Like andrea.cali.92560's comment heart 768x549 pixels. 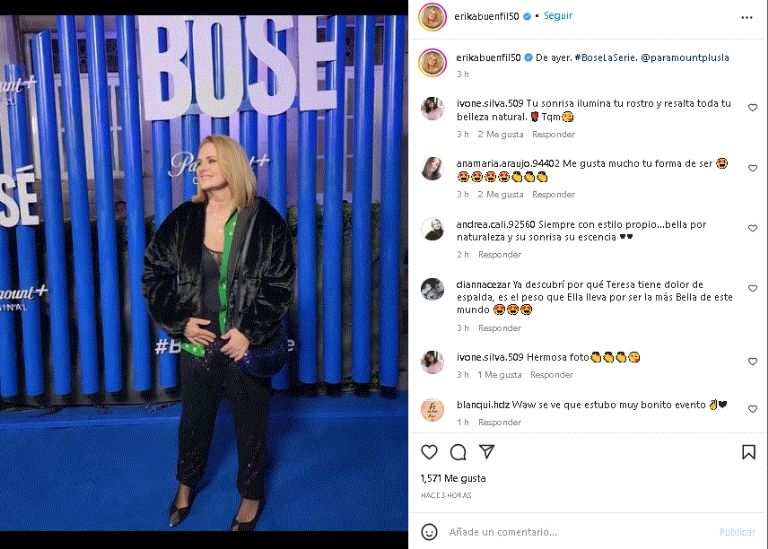pyautogui.click(x=752, y=228)
